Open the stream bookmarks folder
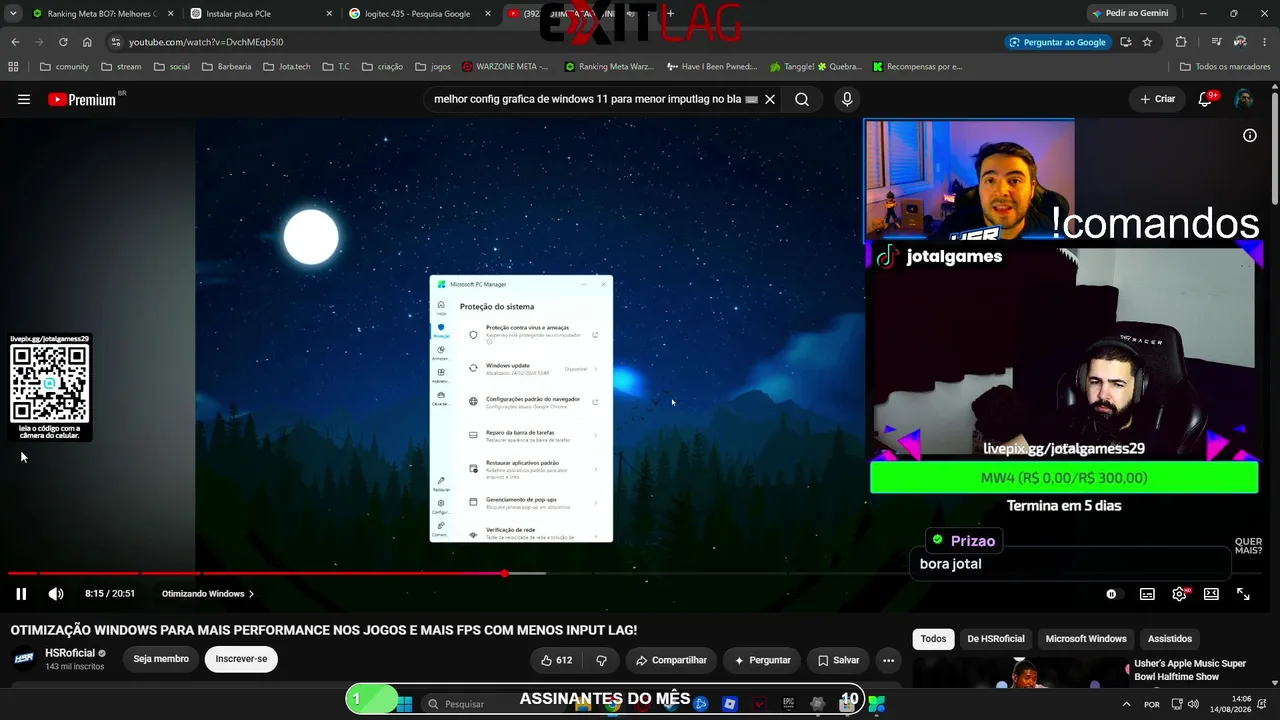Screen dimensions: 1280x720 coord(120,67)
